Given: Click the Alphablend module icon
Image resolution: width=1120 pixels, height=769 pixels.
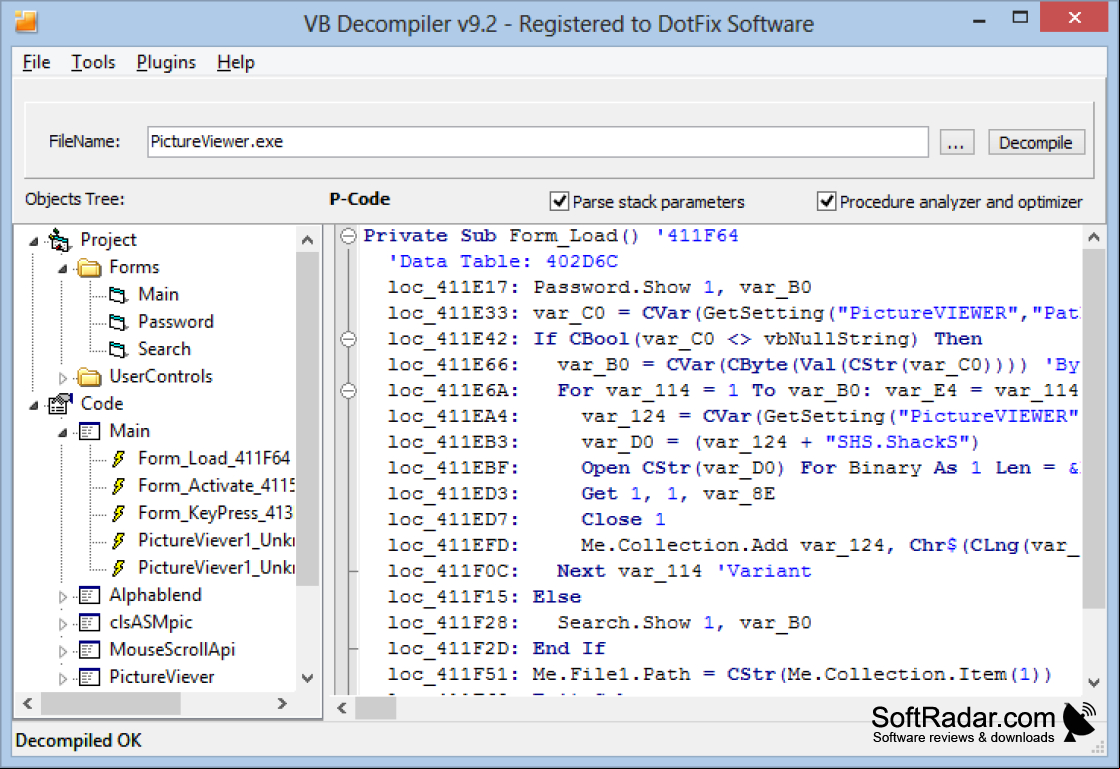Looking at the screenshot, I should pyautogui.click(x=89, y=595).
